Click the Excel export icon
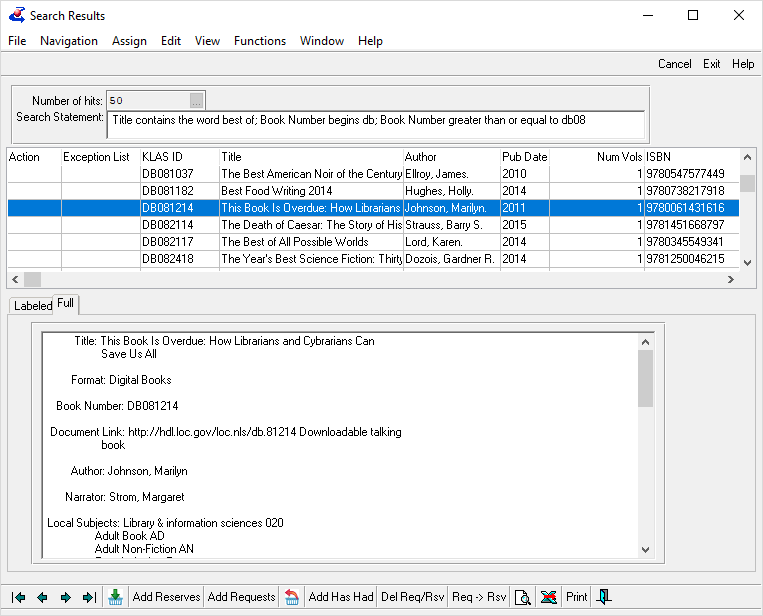The height and width of the screenshot is (616, 763). pos(548,597)
